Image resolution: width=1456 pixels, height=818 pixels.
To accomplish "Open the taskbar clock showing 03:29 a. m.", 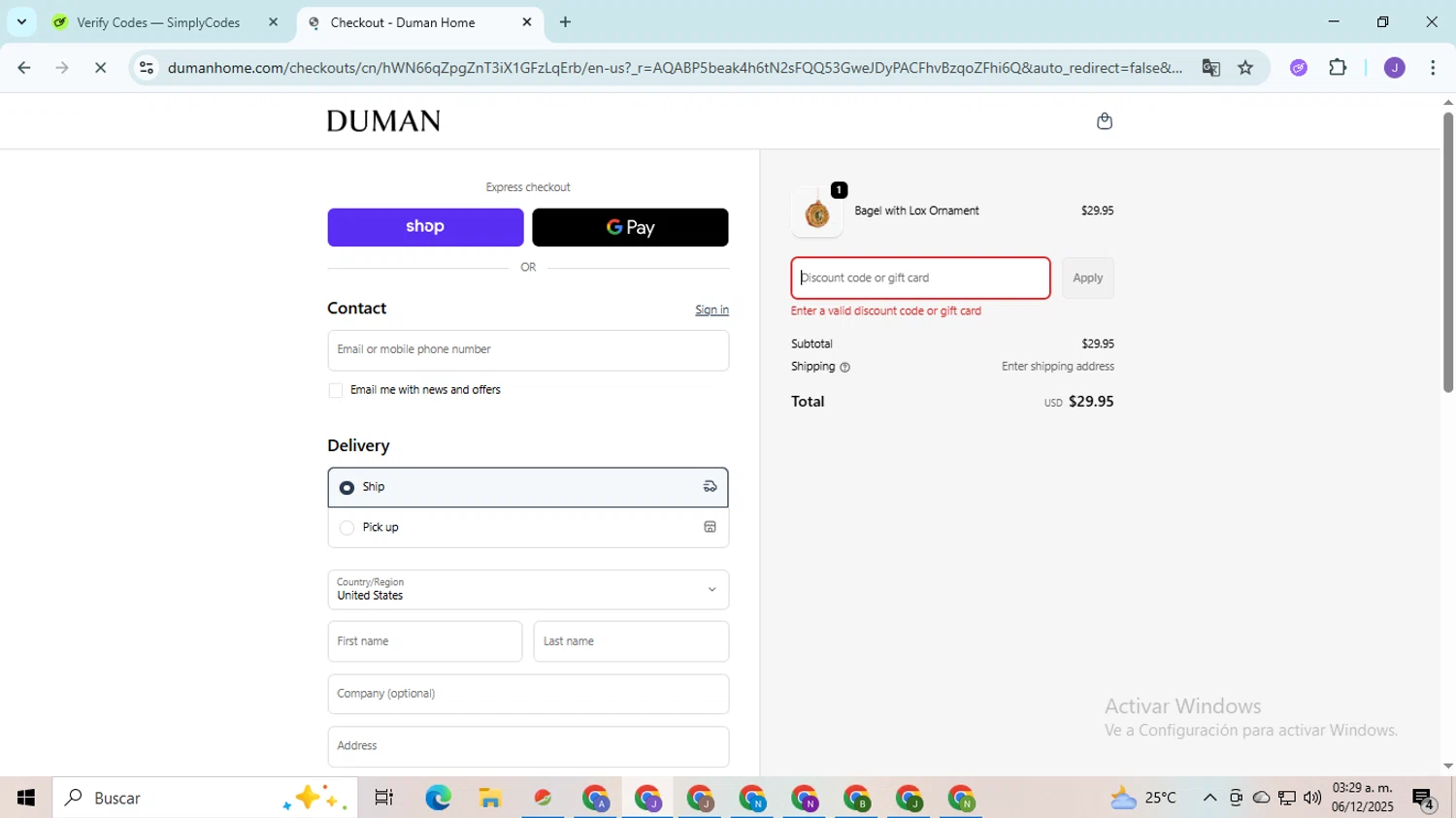I will pyautogui.click(x=1363, y=798).
